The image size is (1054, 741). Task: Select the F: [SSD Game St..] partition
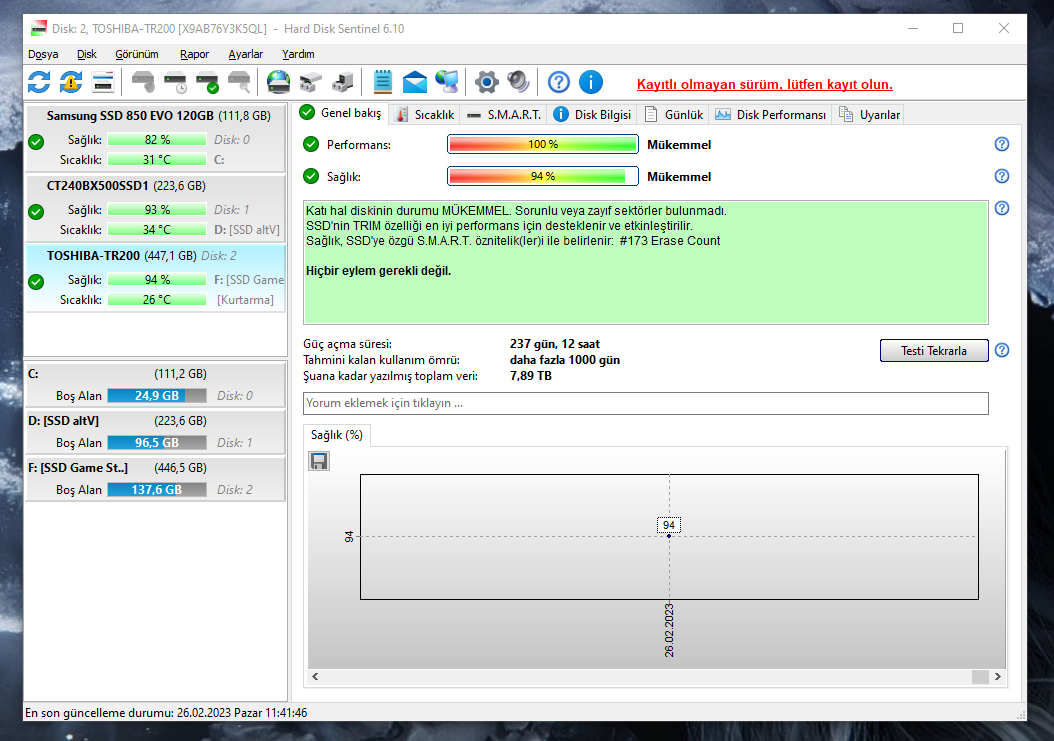click(x=156, y=479)
